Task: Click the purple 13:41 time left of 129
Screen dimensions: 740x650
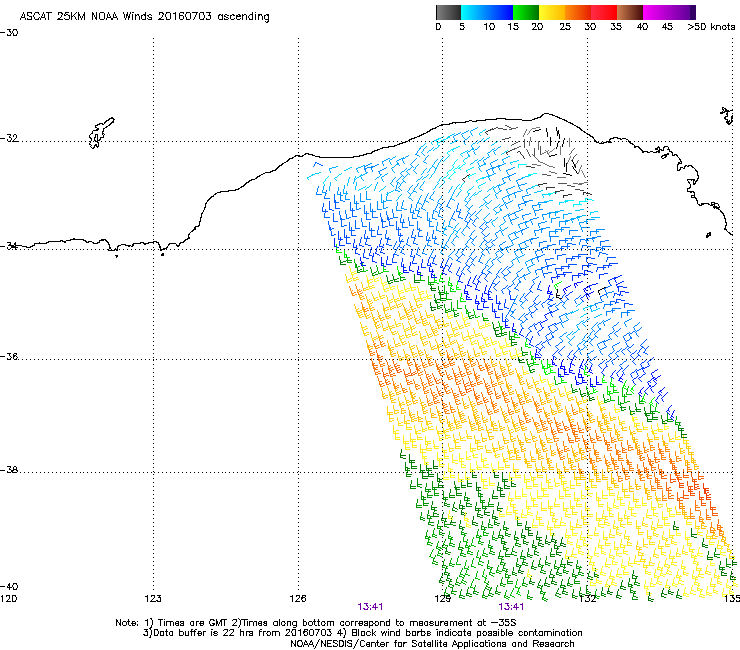Action: tap(370, 607)
